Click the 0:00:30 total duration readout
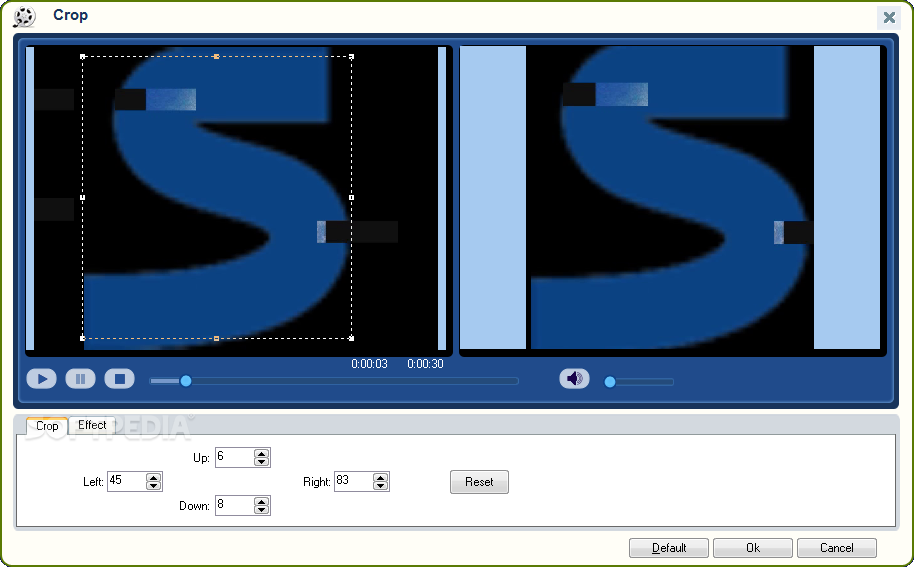The width and height of the screenshot is (914, 567). click(425, 364)
